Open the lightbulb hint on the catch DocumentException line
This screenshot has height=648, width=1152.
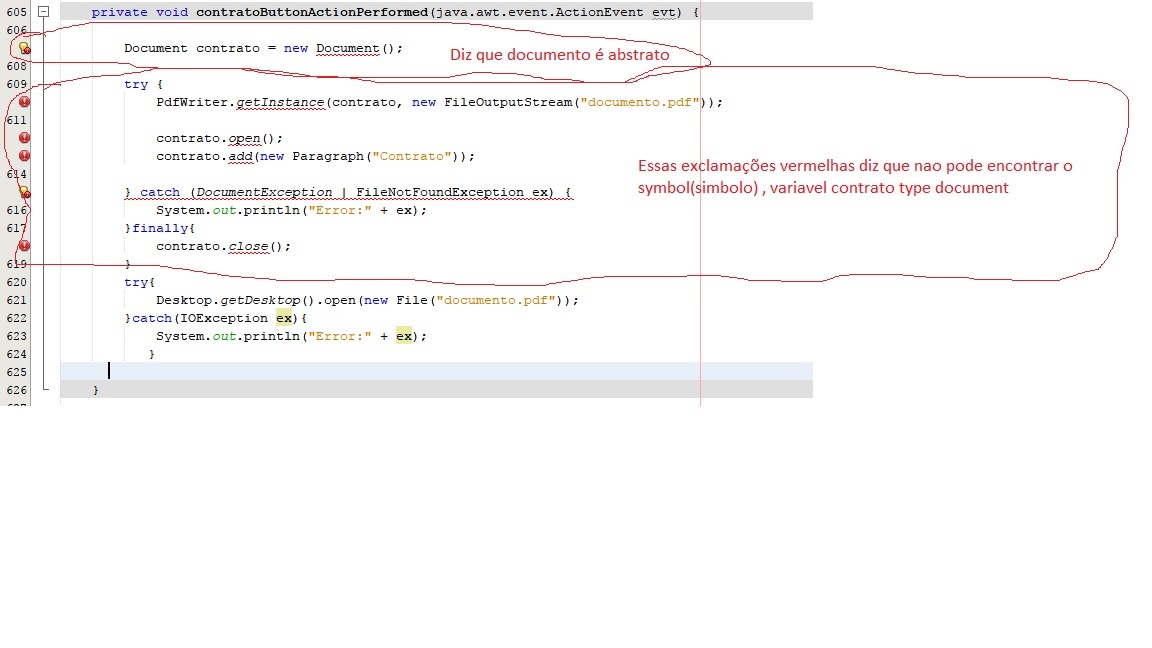(24, 192)
